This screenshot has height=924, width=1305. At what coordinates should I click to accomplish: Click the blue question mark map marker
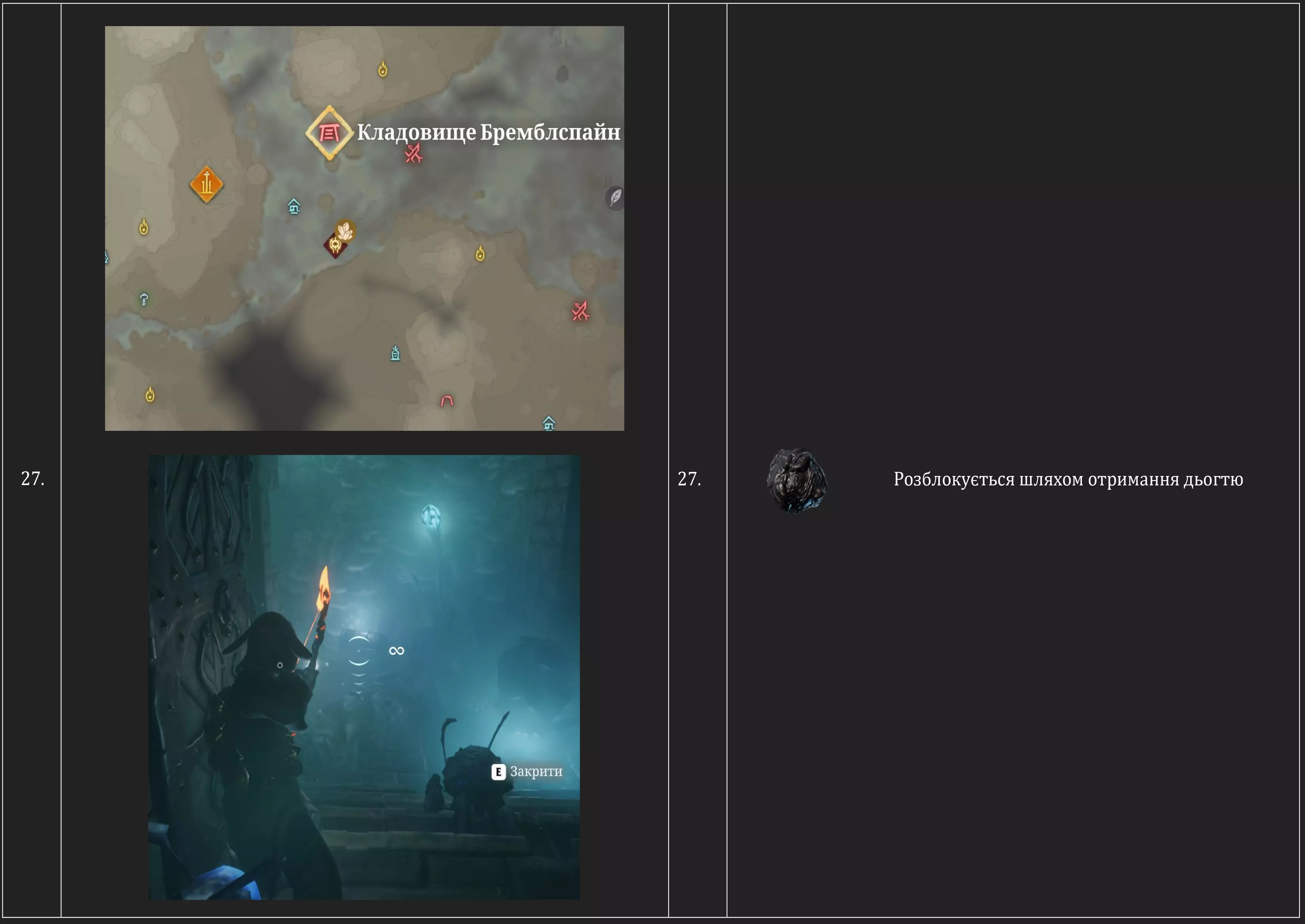144,299
